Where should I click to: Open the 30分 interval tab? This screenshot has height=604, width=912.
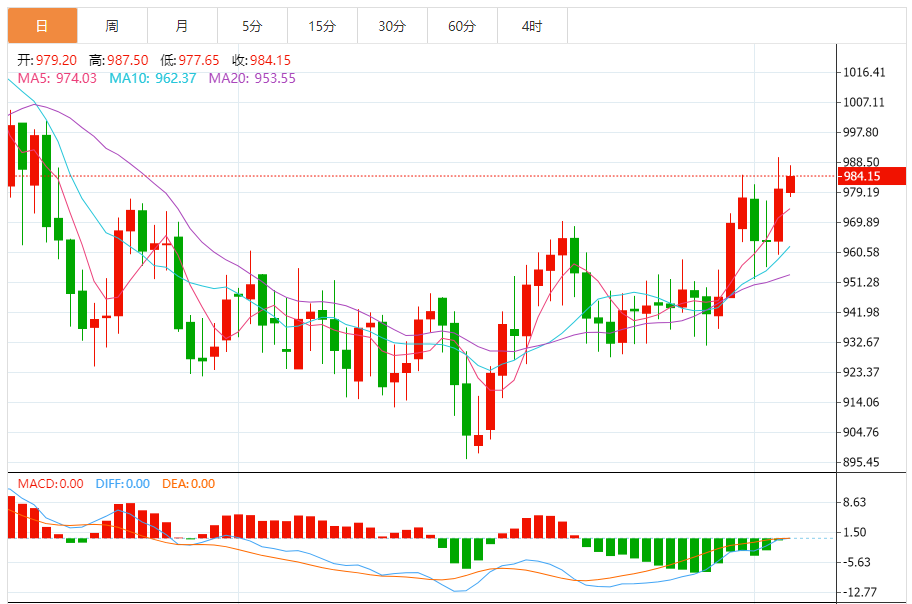(x=392, y=26)
